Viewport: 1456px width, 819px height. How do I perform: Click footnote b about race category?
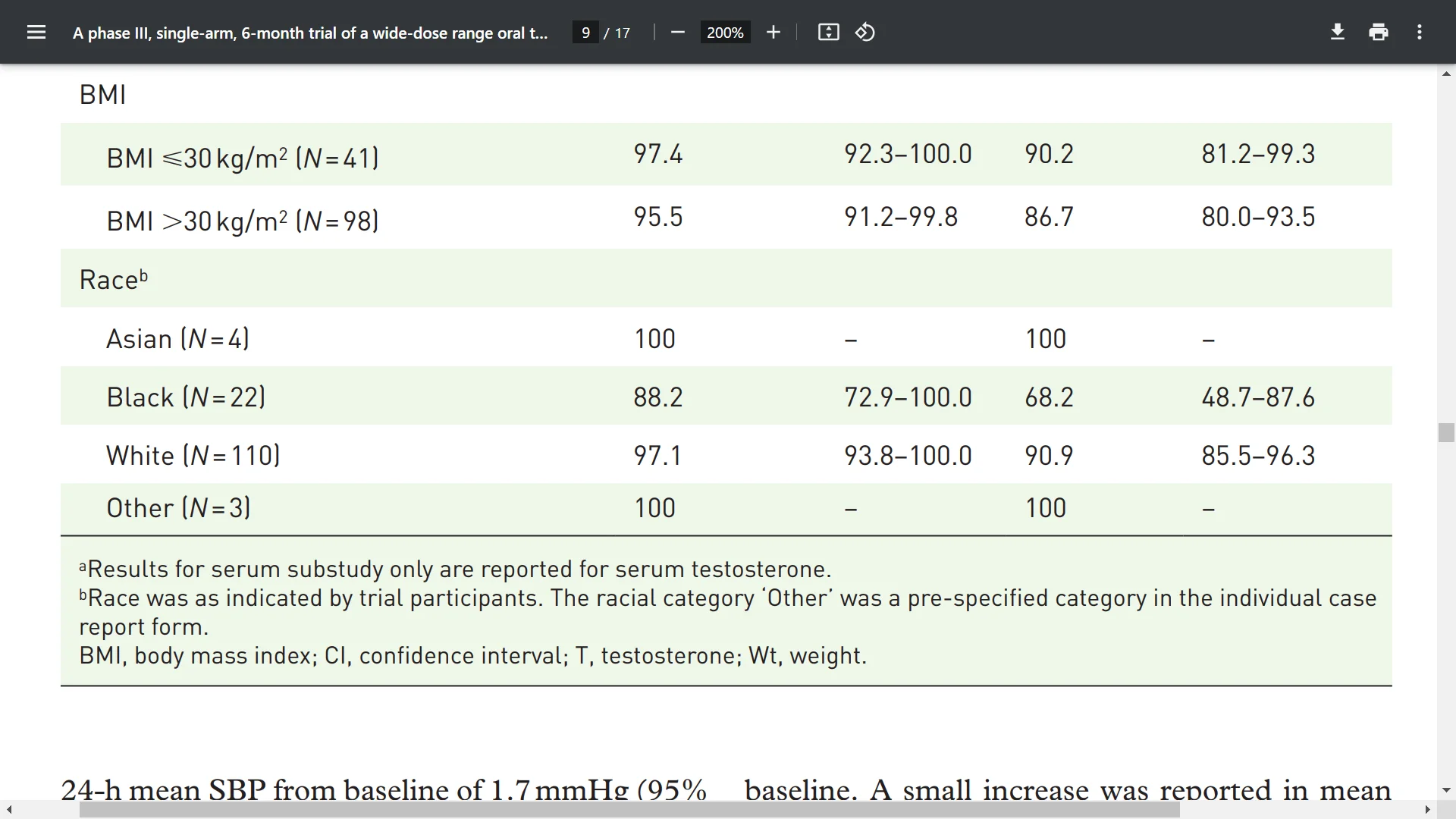point(728,612)
